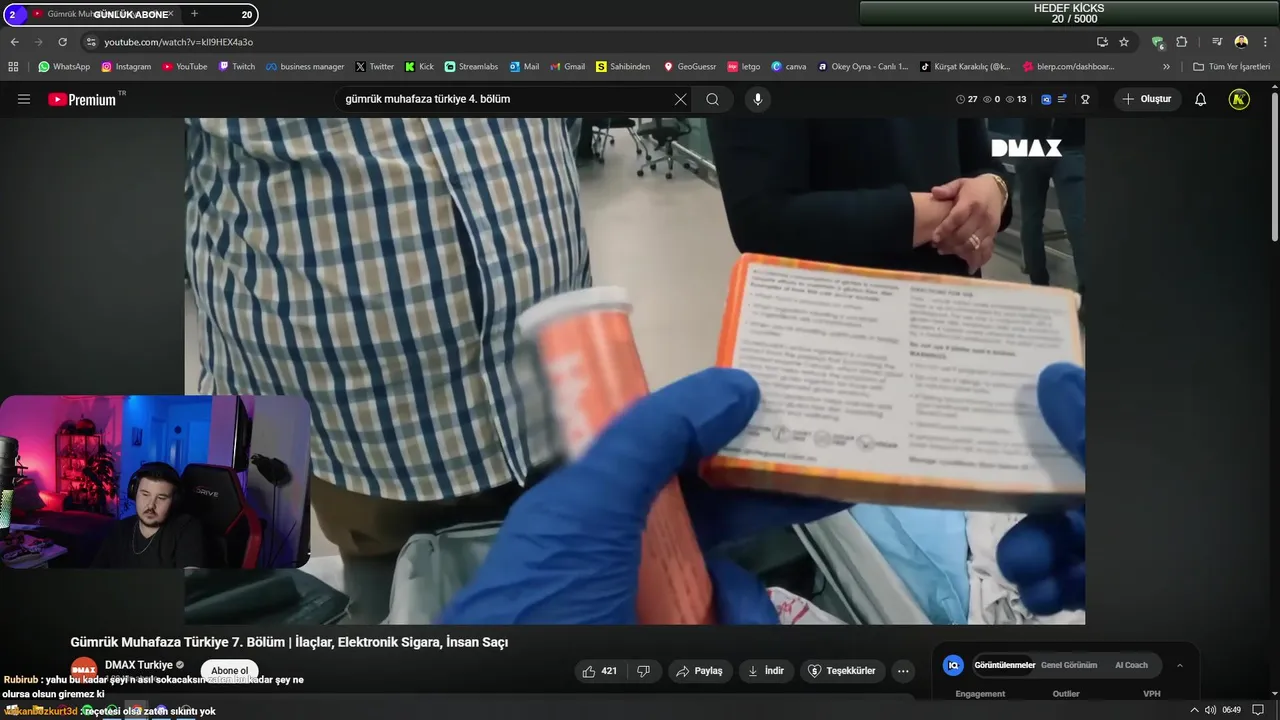Open DMAX Turkiye channel name
Viewport: 1280px width, 720px height.
pos(139,665)
